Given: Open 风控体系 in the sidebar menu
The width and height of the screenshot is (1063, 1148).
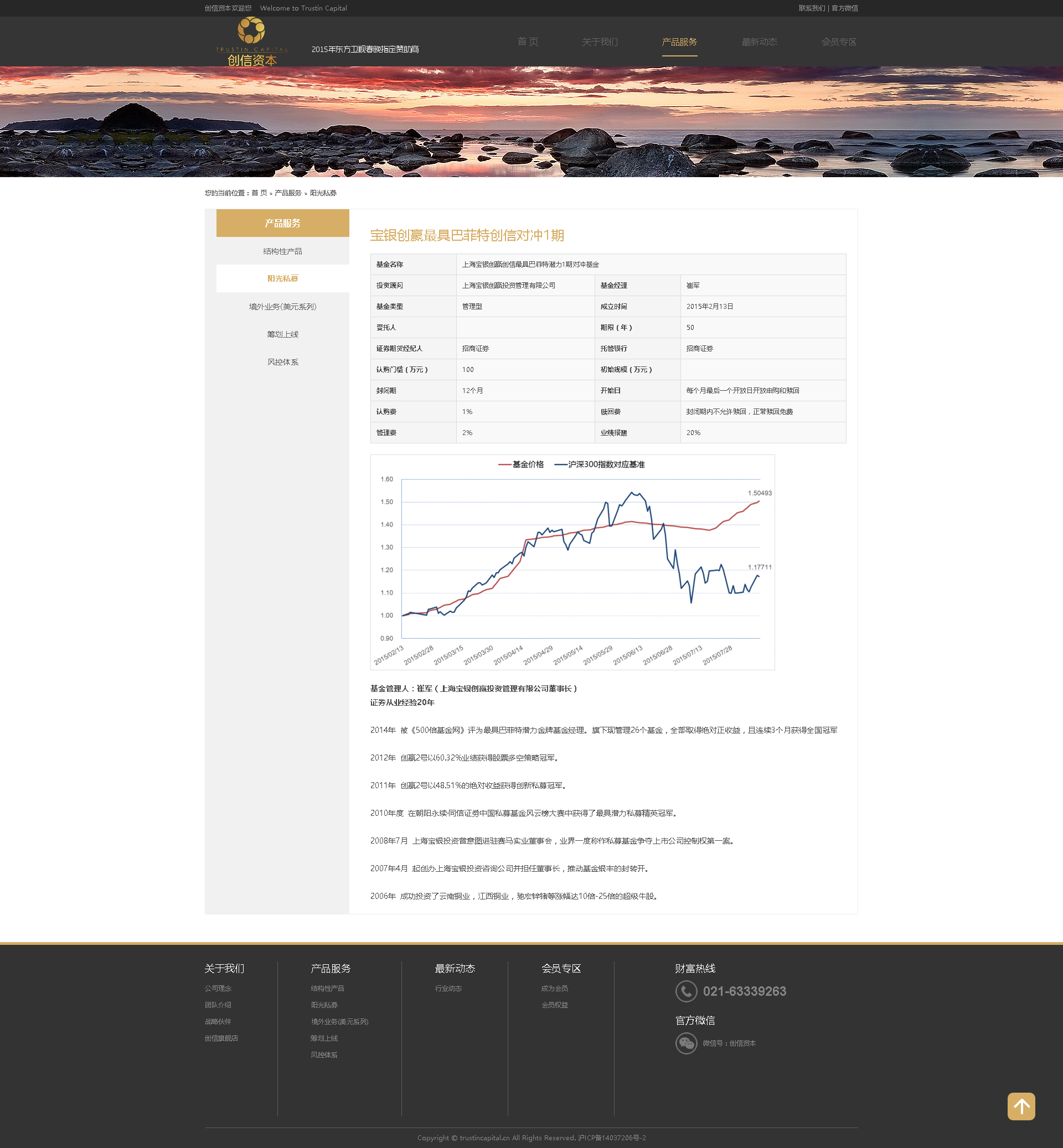Looking at the screenshot, I should 282,362.
